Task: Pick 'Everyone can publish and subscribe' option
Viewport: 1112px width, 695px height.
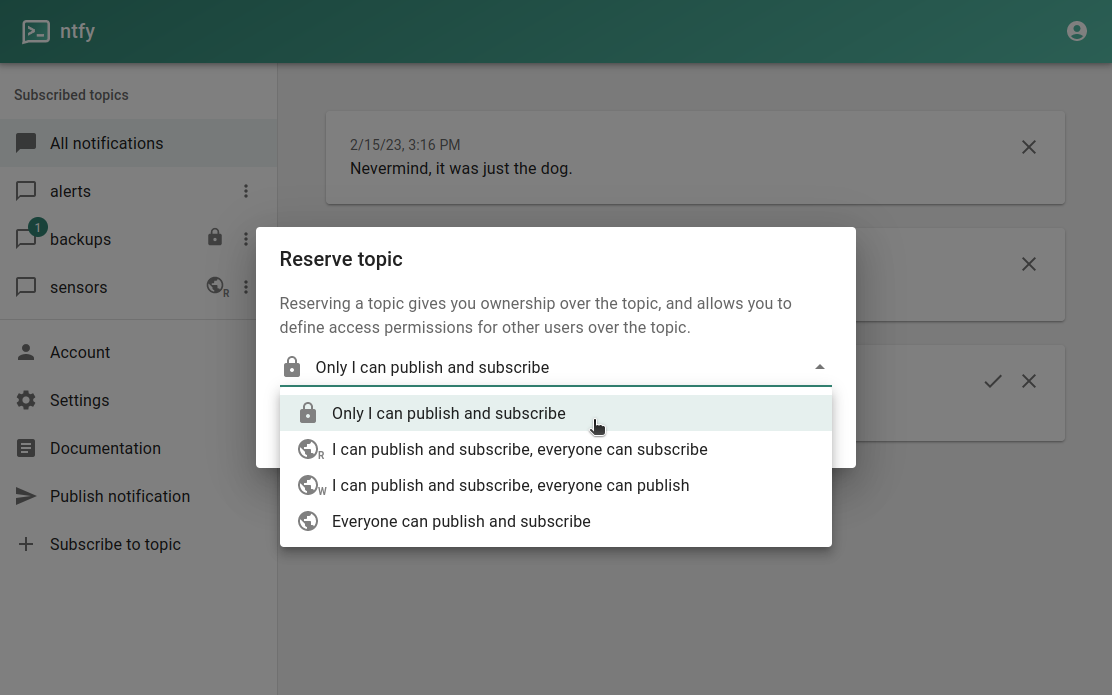Action: (x=461, y=521)
